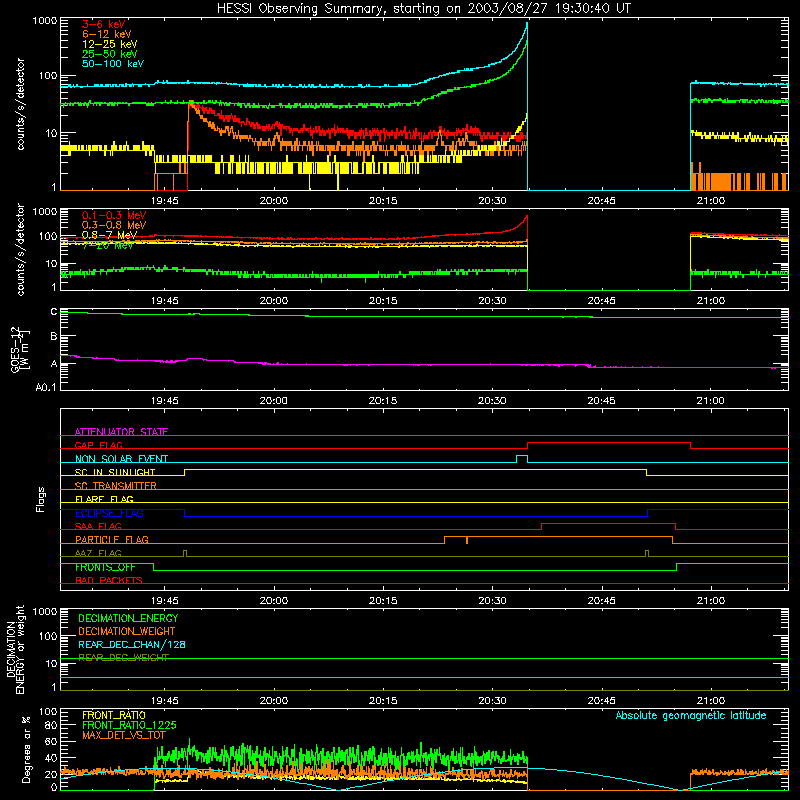The image size is (800, 800).
Task: Select the blue ECLIPSE_FLAG label
Action: [x=109, y=513]
